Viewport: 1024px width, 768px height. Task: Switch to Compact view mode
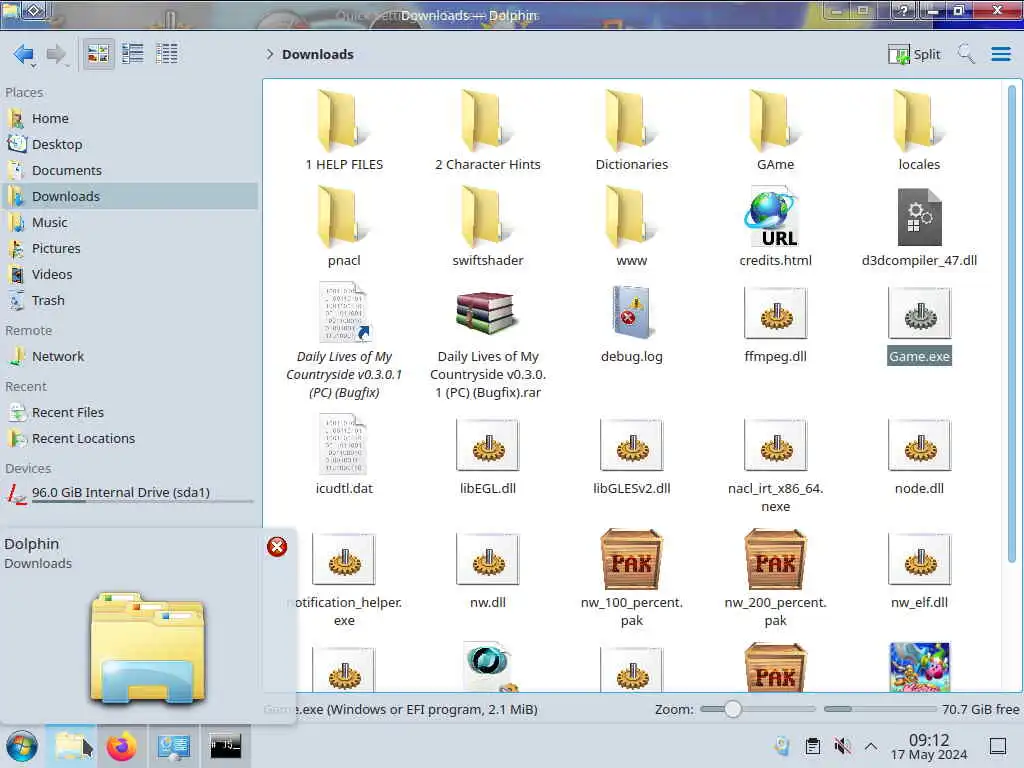[x=133, y=54]
